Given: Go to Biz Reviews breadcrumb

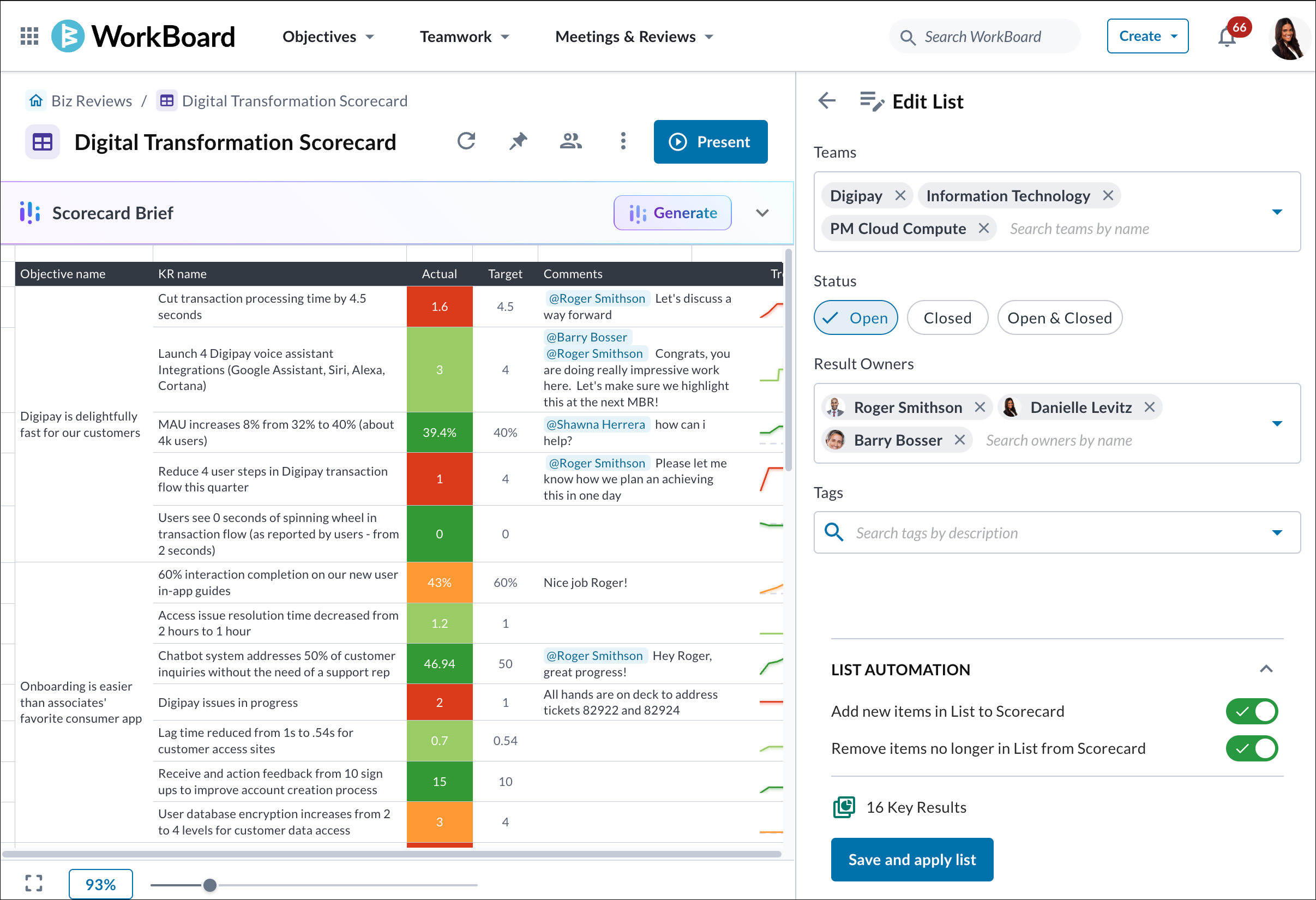Looking at the screenshot, I should tap(91, 101).
